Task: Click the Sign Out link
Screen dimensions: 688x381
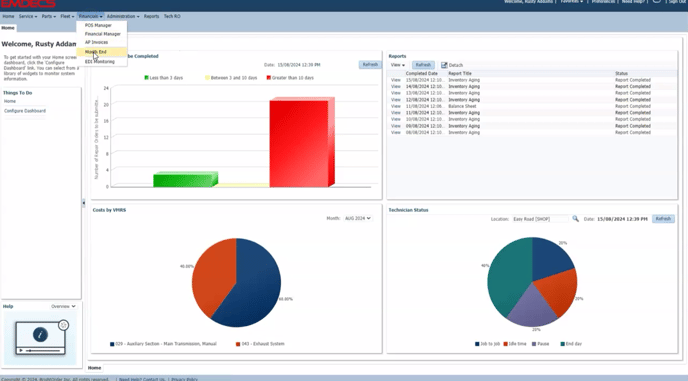Action: (x=678, y=2)
